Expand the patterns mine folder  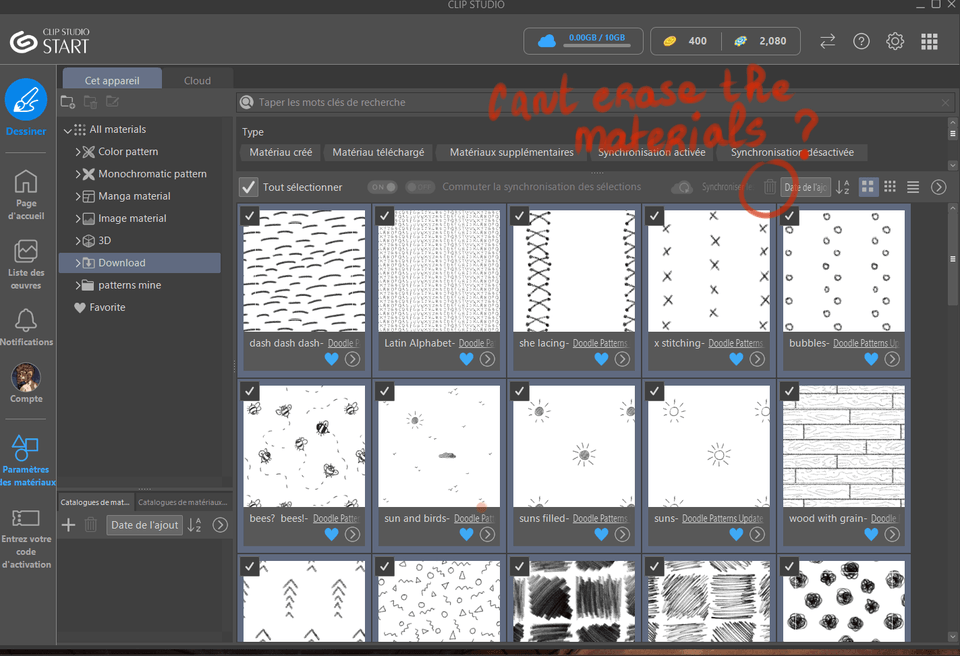[78, 285]
